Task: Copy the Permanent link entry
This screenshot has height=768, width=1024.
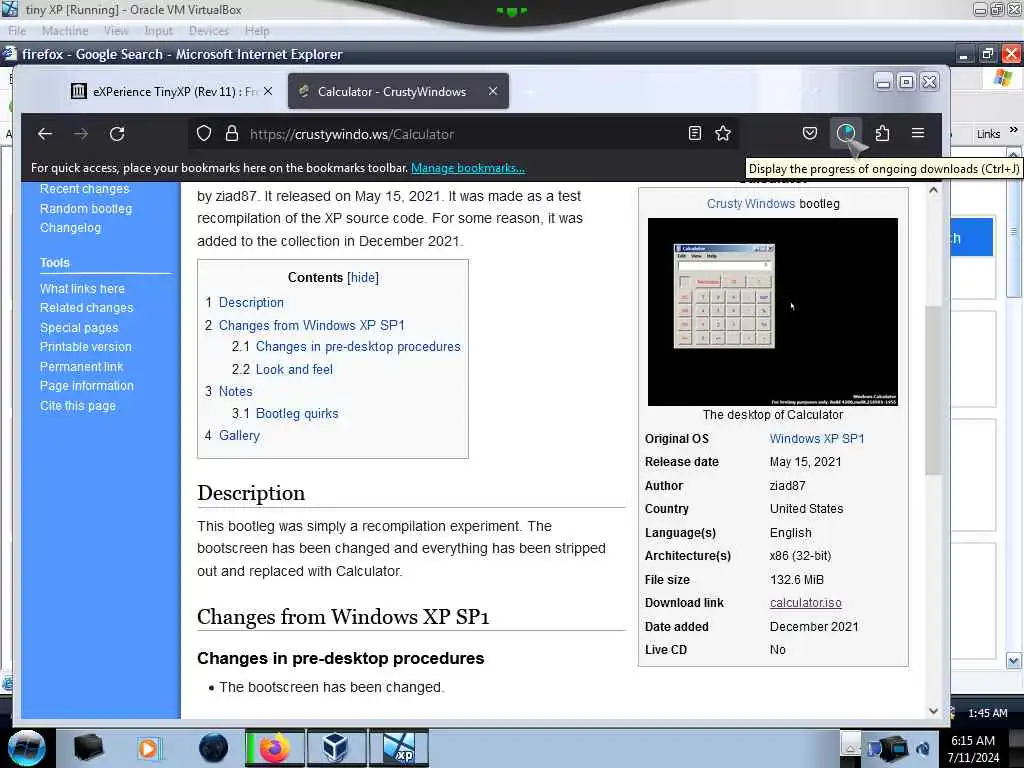Action: (x=82, y=367)
